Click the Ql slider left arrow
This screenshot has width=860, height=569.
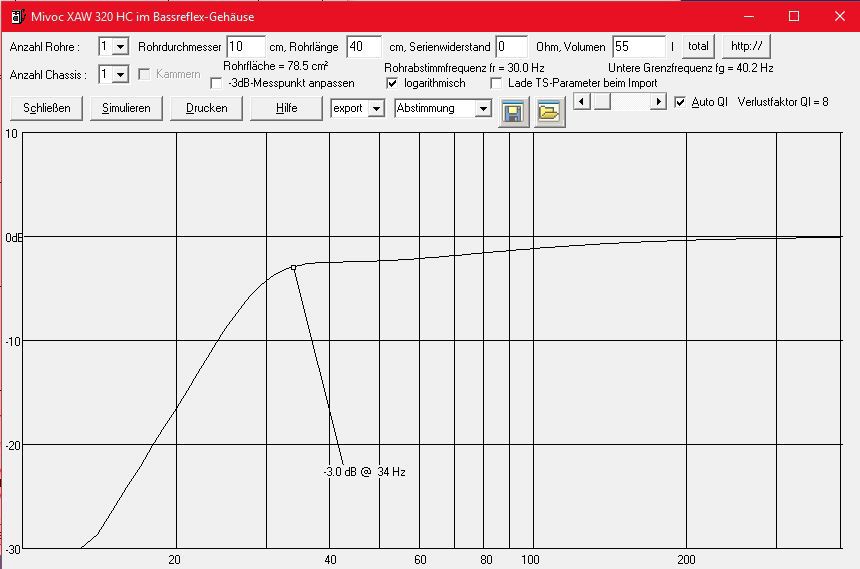tap(581, 102)
